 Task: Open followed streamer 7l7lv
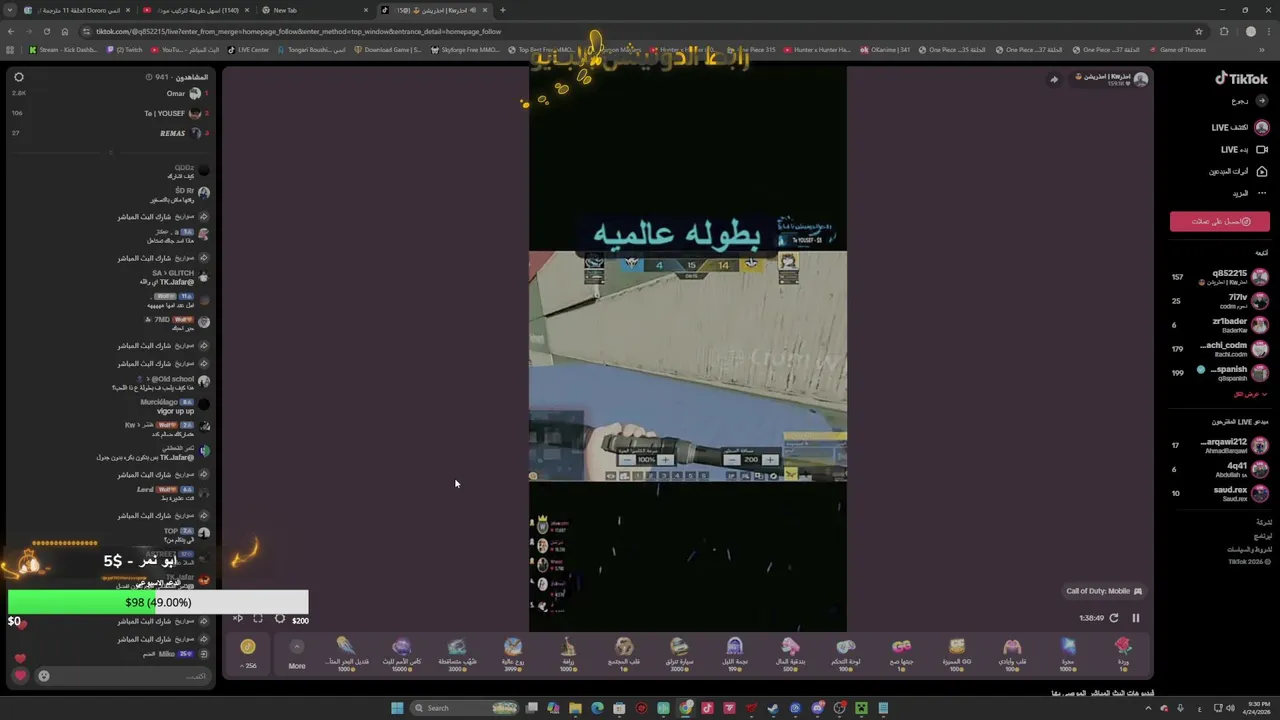(x=1220, y=301)
